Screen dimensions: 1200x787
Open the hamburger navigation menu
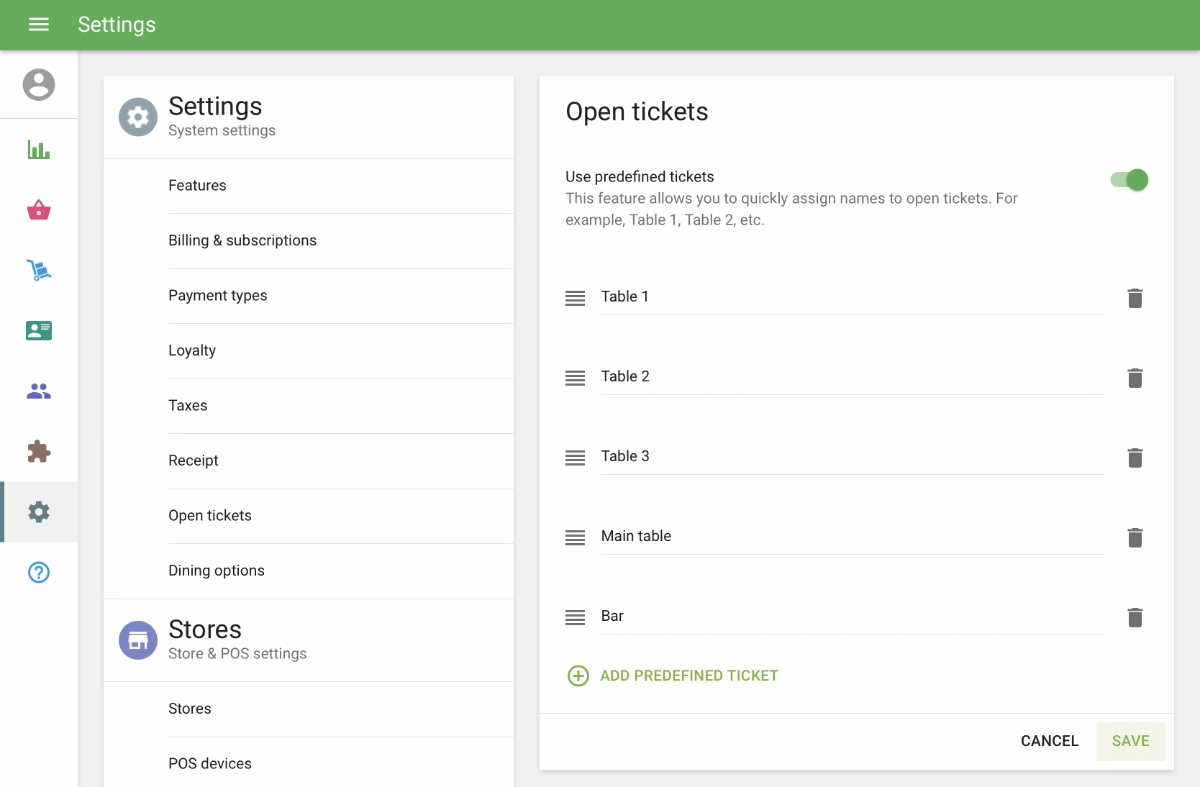tap(39, 25)
